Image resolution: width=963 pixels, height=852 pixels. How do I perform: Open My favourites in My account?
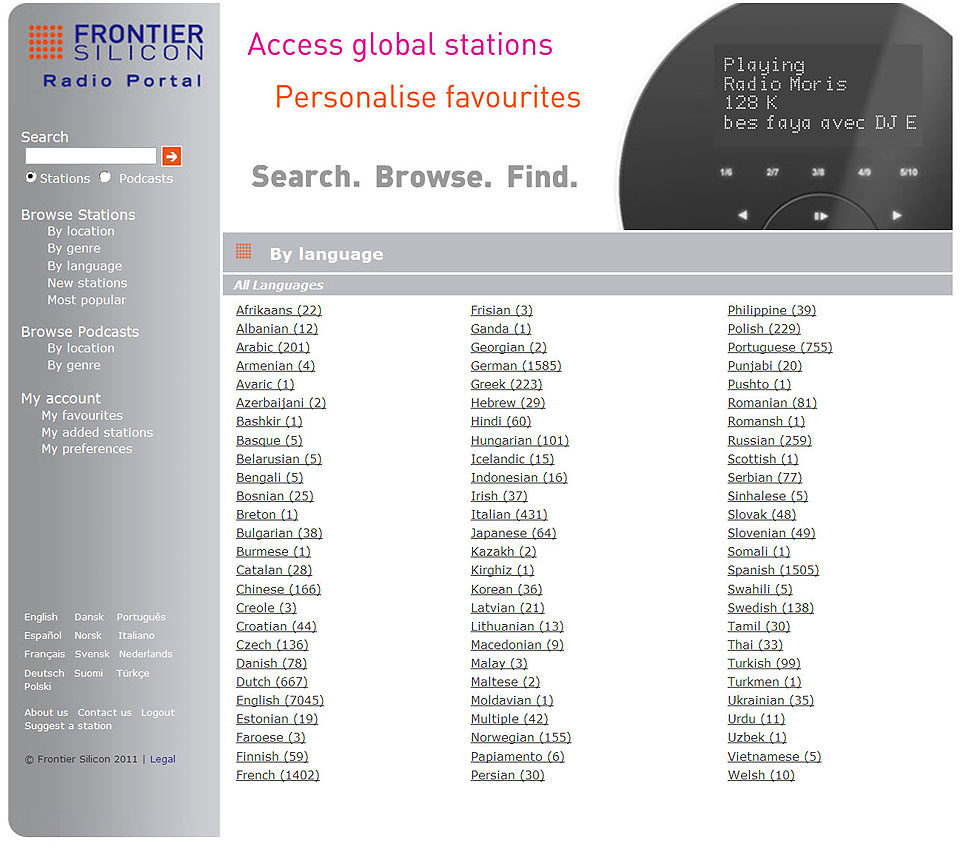pyautogui.click(x=82, y=415)
